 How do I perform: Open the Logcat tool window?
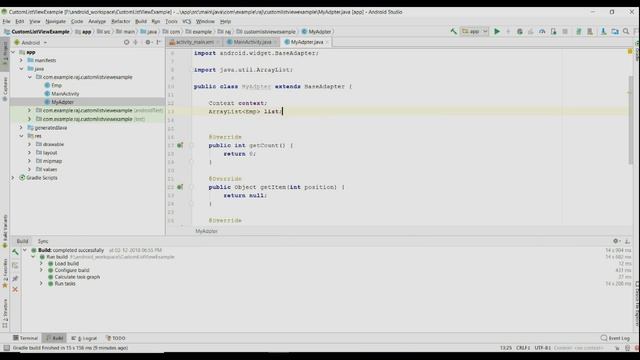pos(84,338)
